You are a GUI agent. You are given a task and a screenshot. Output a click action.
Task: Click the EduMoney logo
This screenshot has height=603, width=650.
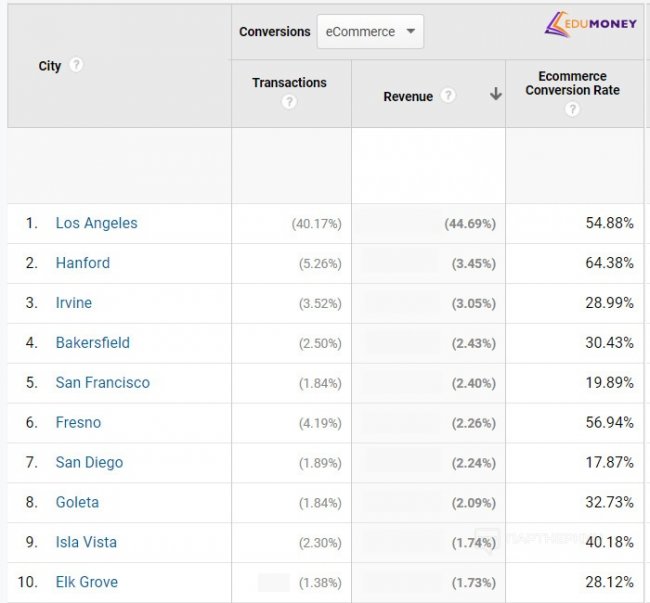click(590, 25)
